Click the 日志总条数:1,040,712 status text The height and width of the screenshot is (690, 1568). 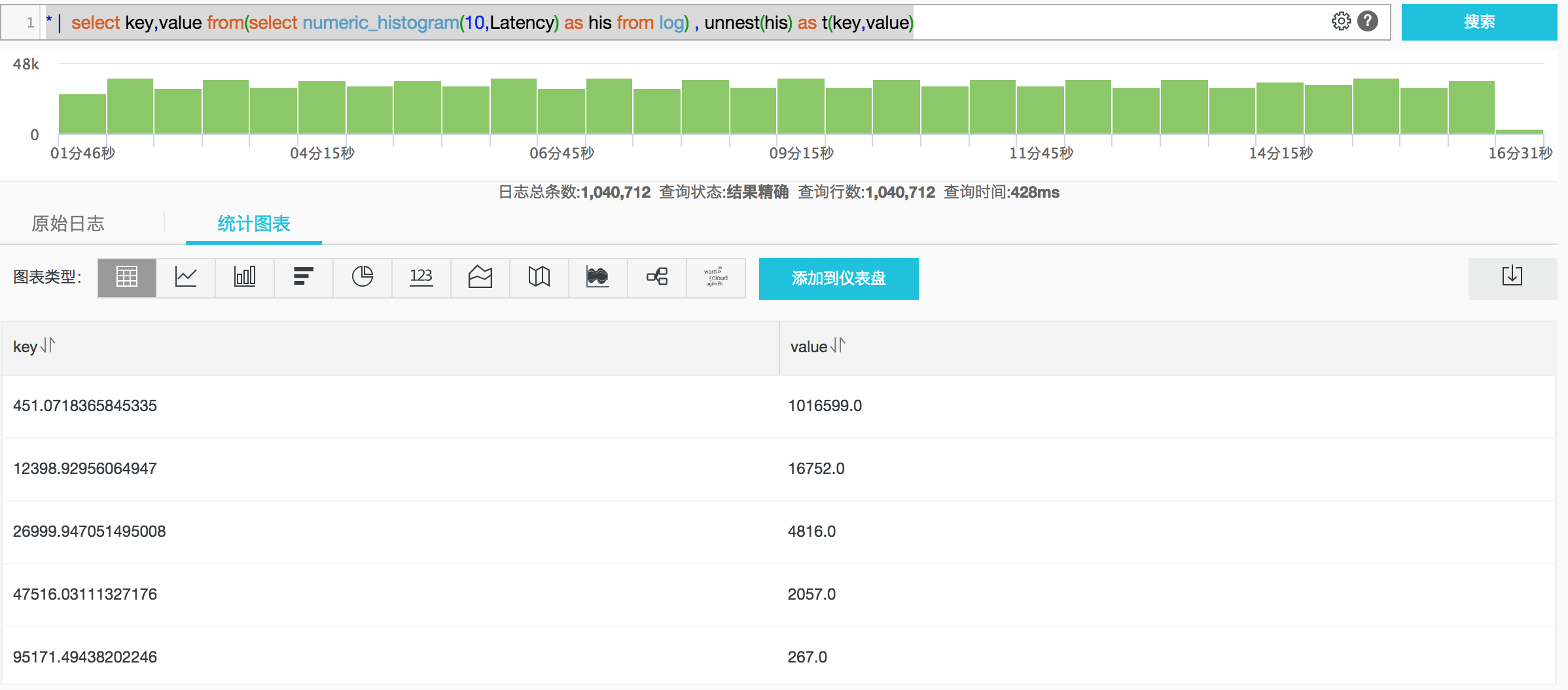(575, 192)
